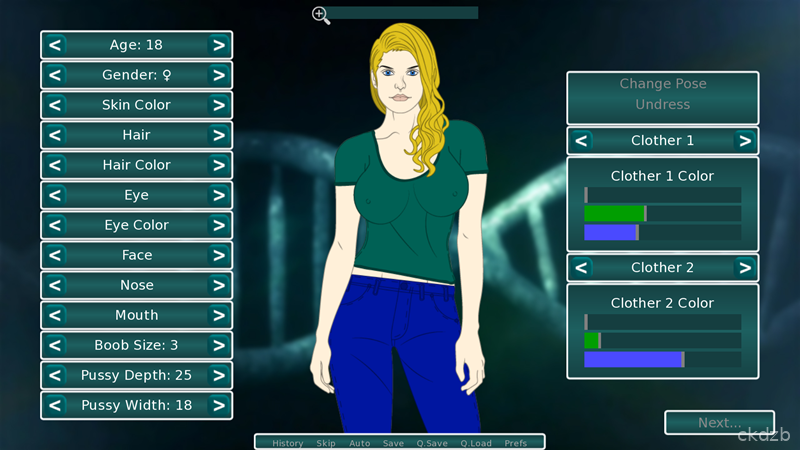The image size is (800, 450).
Task: Choose next Hair style arrow
Action: point(219,135)
